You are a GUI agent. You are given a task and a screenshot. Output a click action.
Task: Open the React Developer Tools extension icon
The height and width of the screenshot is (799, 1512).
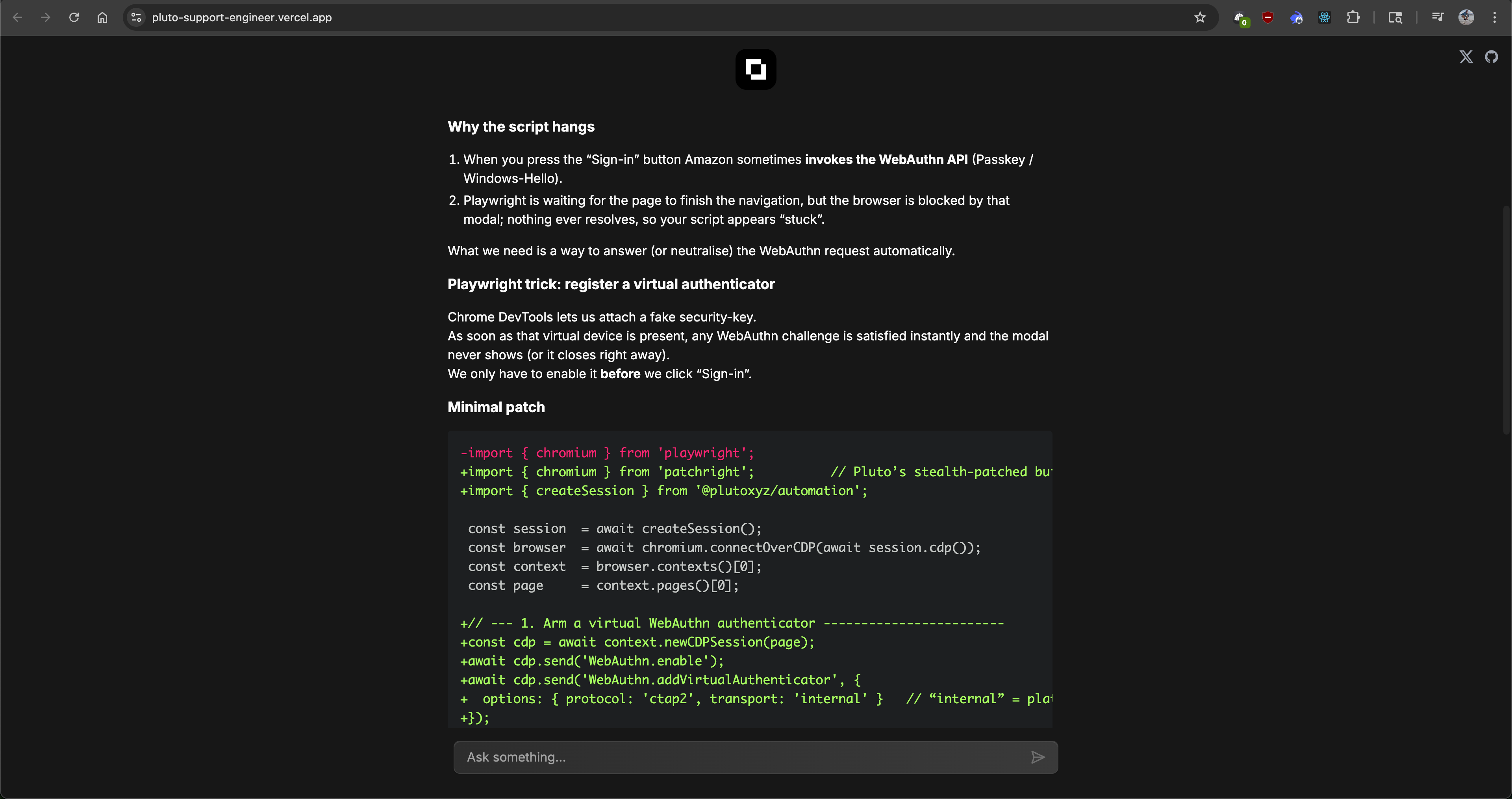pos(1324,18)
